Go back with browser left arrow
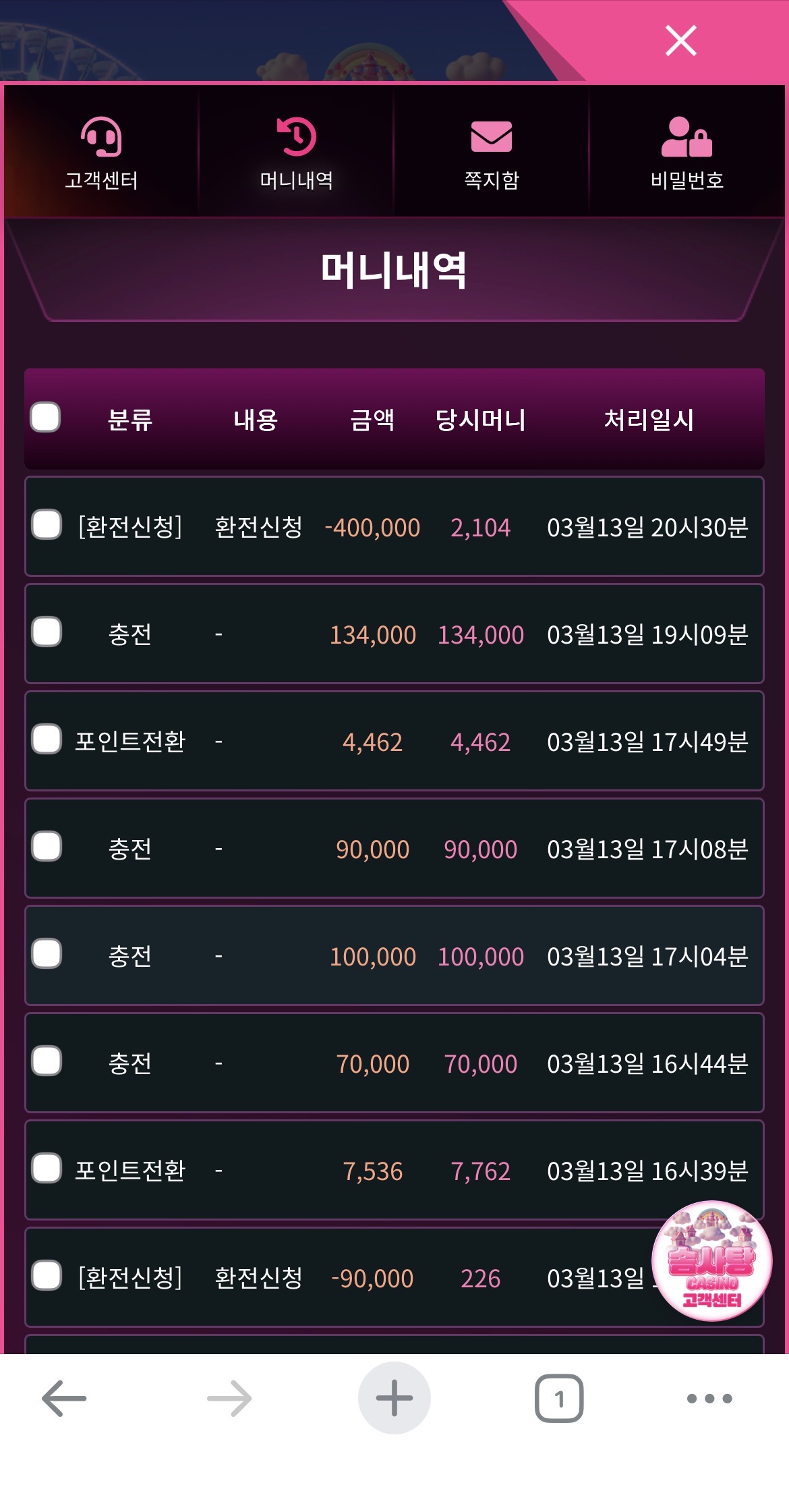Image resolution: width=789 pixels, height=1512 pixels. (x=64, y=1398)
